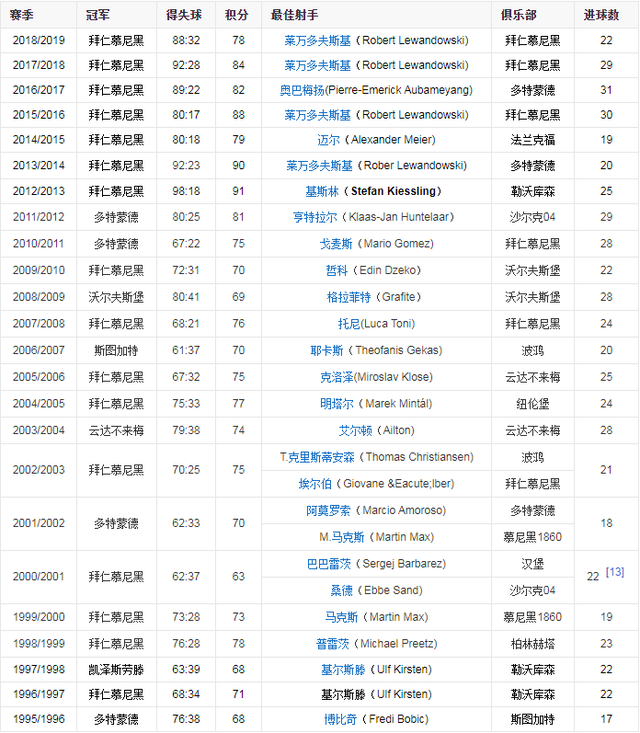
Task: Click the 积分 column header
Action: [x=237, y=15]
